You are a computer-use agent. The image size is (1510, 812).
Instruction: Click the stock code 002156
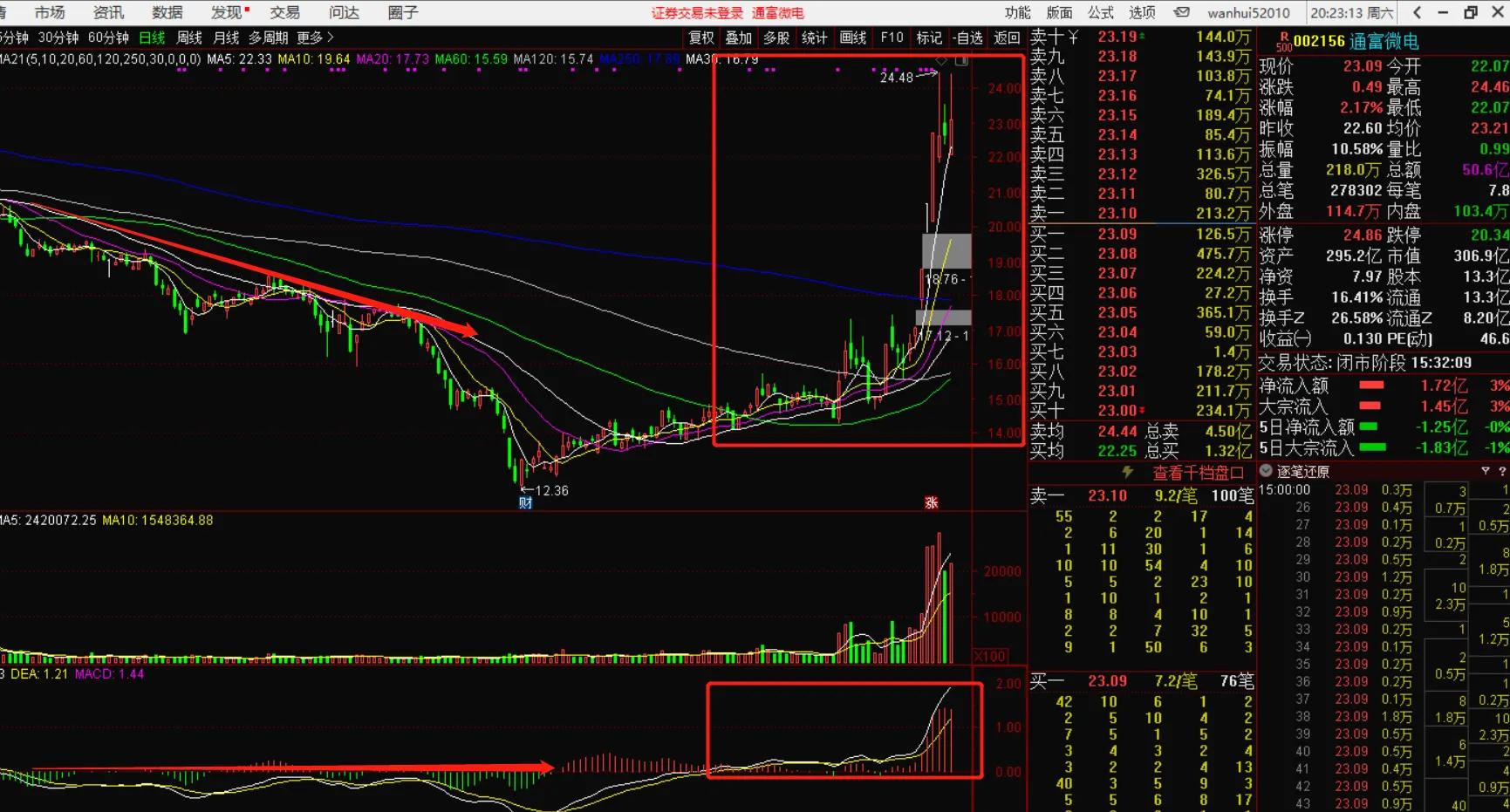tap(1319, 42)
